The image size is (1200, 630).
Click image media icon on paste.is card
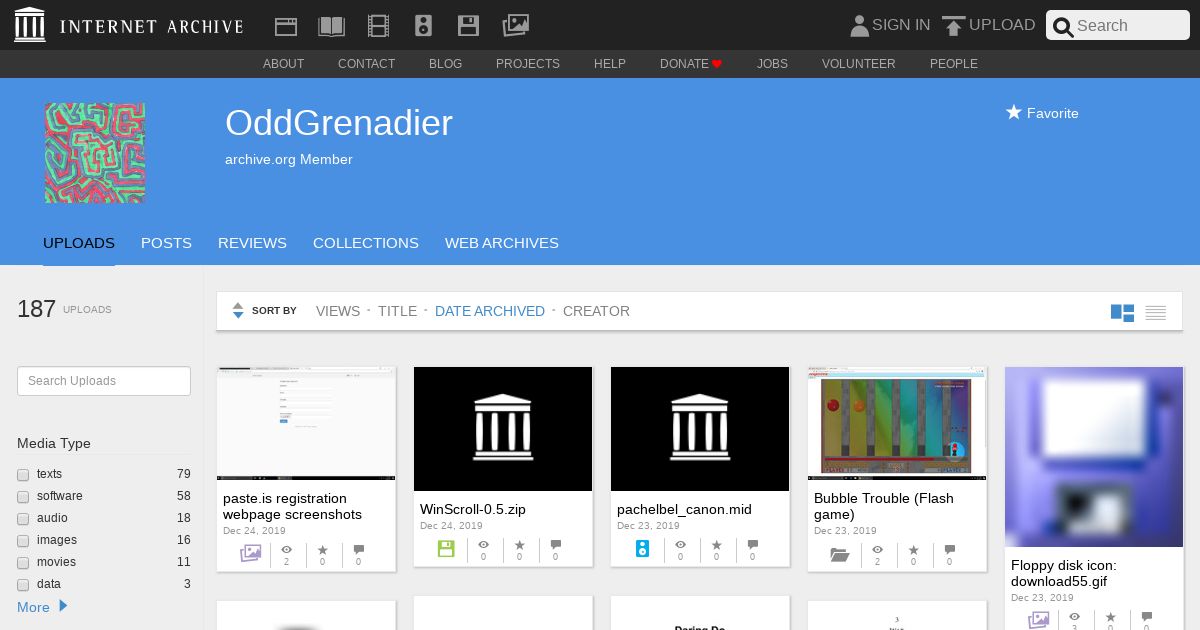pos(250,553)
